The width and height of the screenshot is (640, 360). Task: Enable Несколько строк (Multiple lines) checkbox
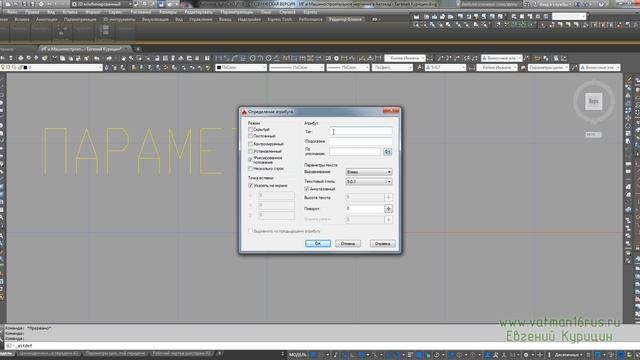pos(251,169)
